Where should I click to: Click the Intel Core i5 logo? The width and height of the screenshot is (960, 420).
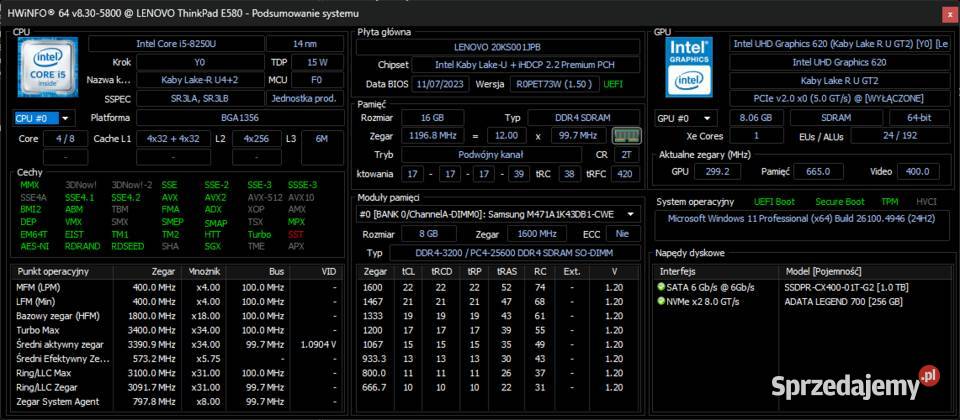(48, 67)
